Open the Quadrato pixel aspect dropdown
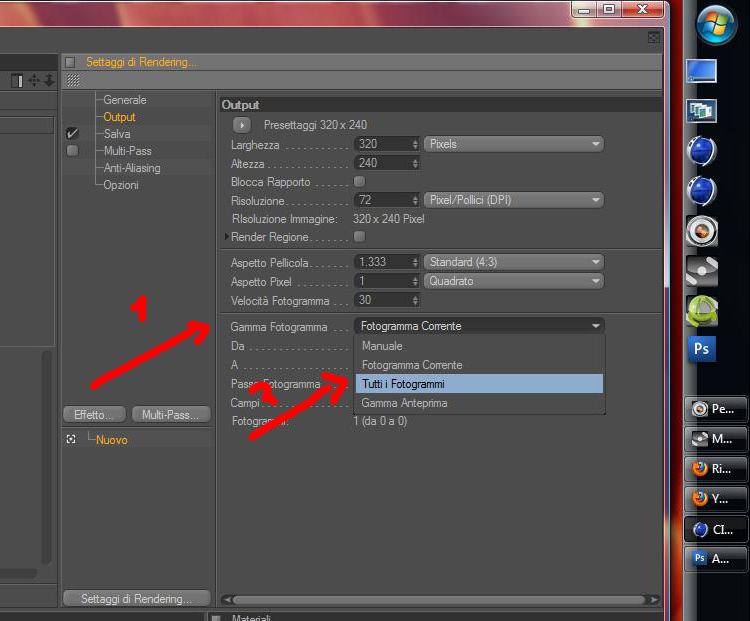This screenshot has height=621, width=750. click(x=513, y=281)
